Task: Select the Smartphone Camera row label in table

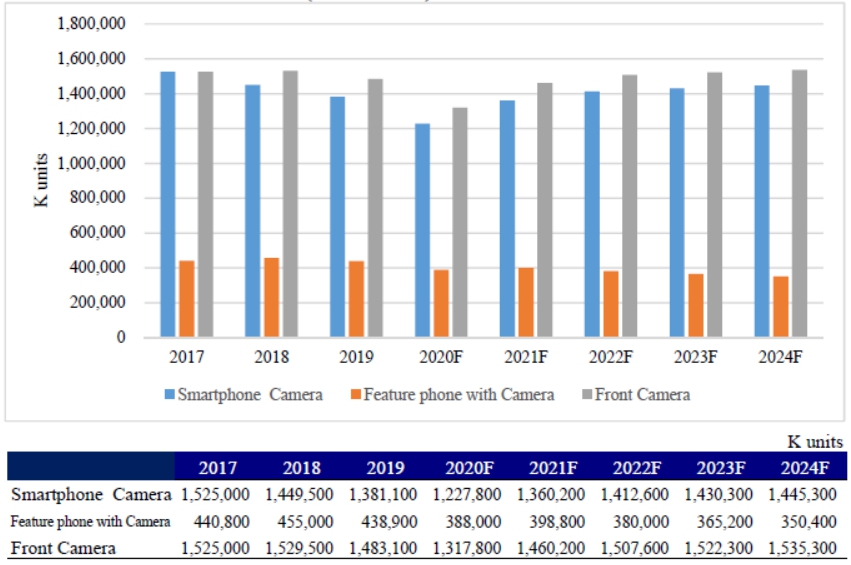Action: coord(90,494)
